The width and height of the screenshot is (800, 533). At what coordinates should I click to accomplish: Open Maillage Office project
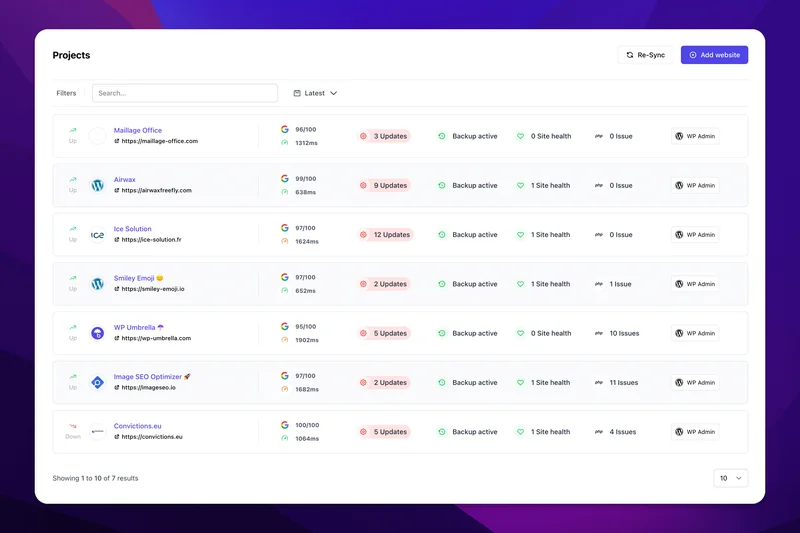[138, 130]
